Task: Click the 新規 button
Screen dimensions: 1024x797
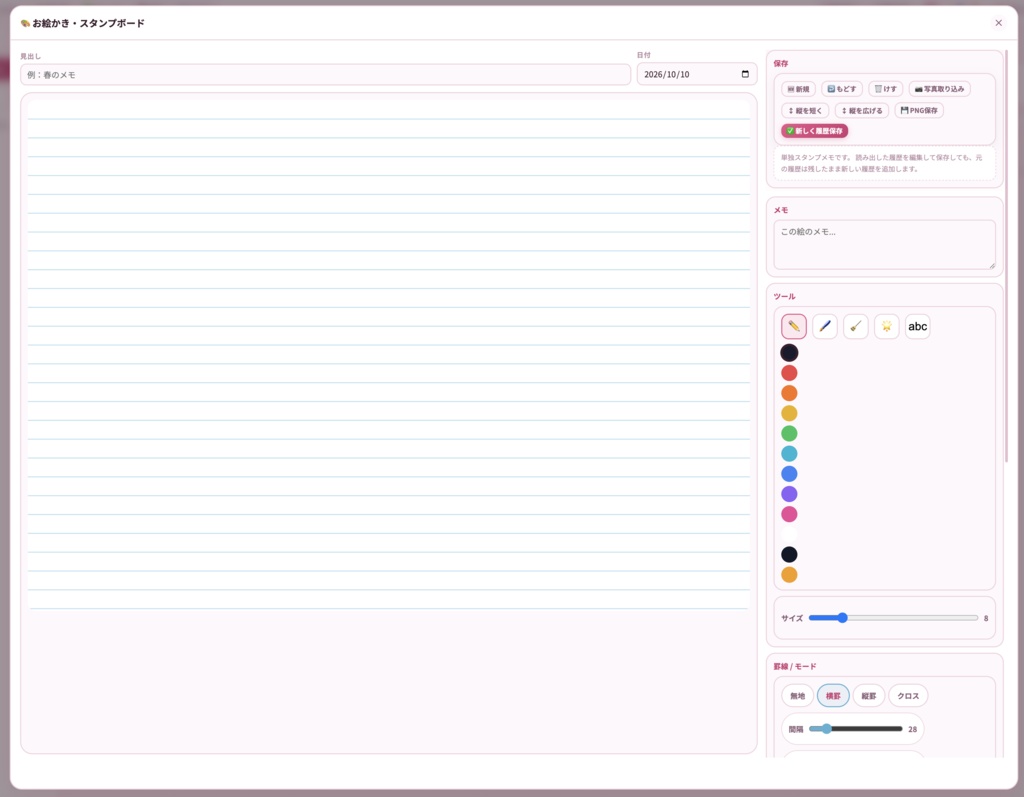Action: [x=798, y=89]
